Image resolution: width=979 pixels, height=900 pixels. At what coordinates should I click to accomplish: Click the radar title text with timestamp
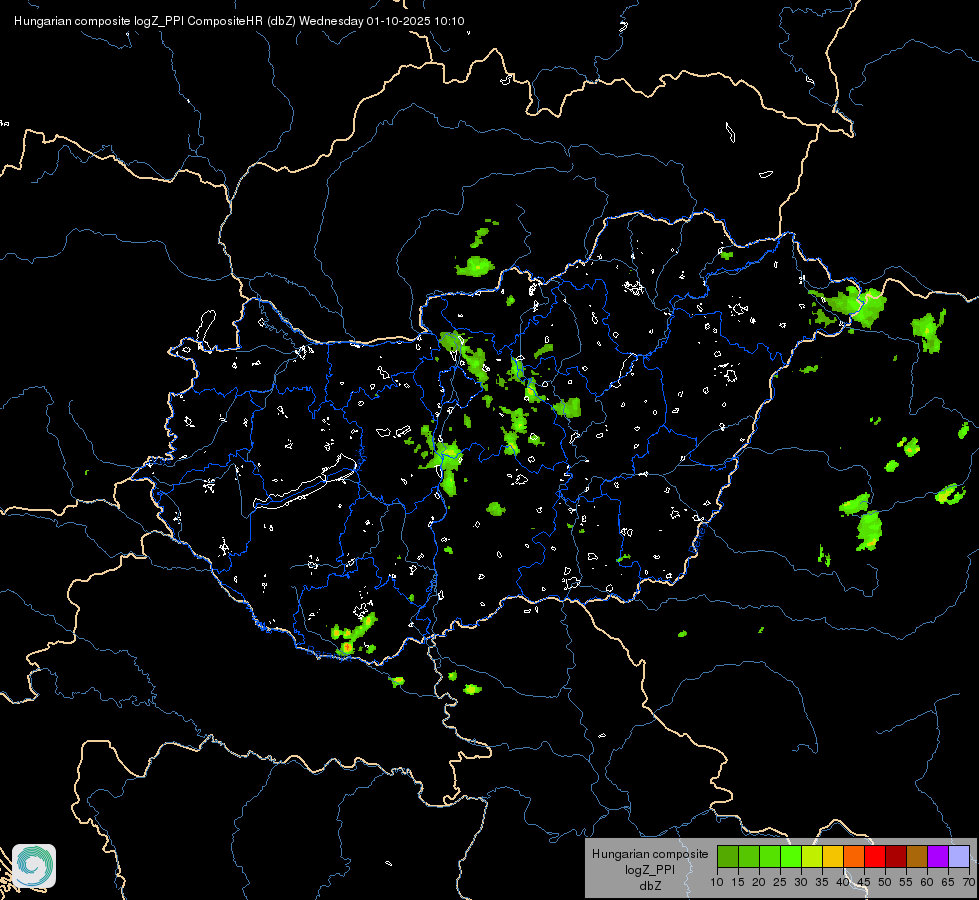point(239,21)
